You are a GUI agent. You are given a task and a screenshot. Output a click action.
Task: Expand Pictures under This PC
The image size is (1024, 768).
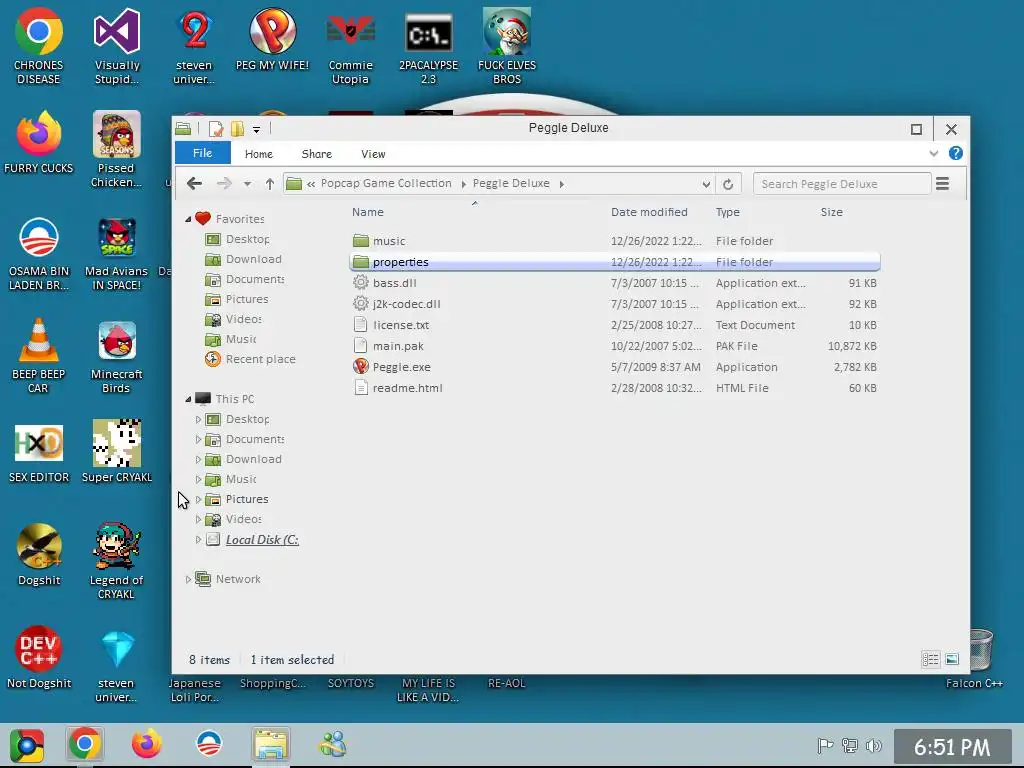tap(199, 500)
